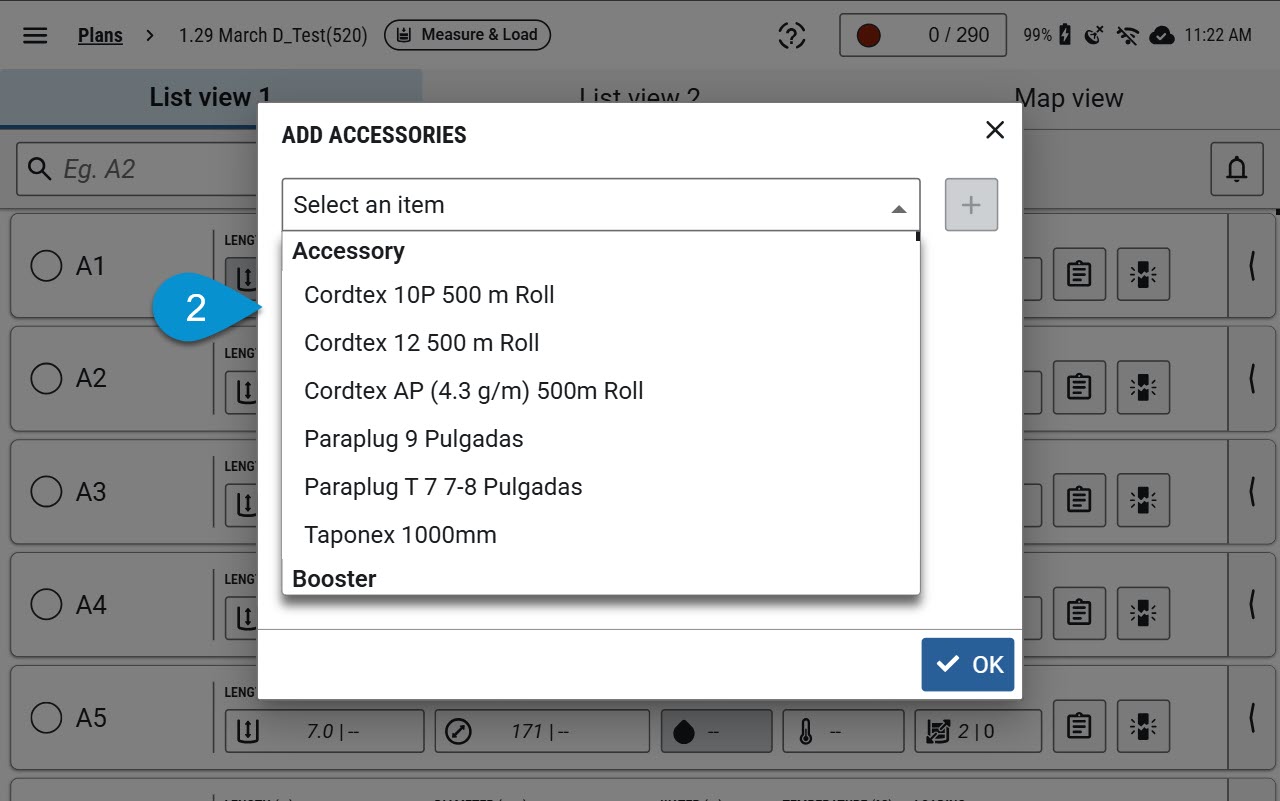Switch to the List view 1 tab
This screenshot has width=1280, height=801.
211,98
